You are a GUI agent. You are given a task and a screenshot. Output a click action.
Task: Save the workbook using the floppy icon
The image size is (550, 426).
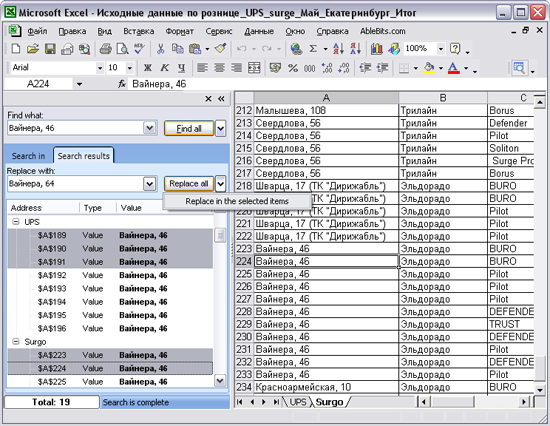point(50,48)
